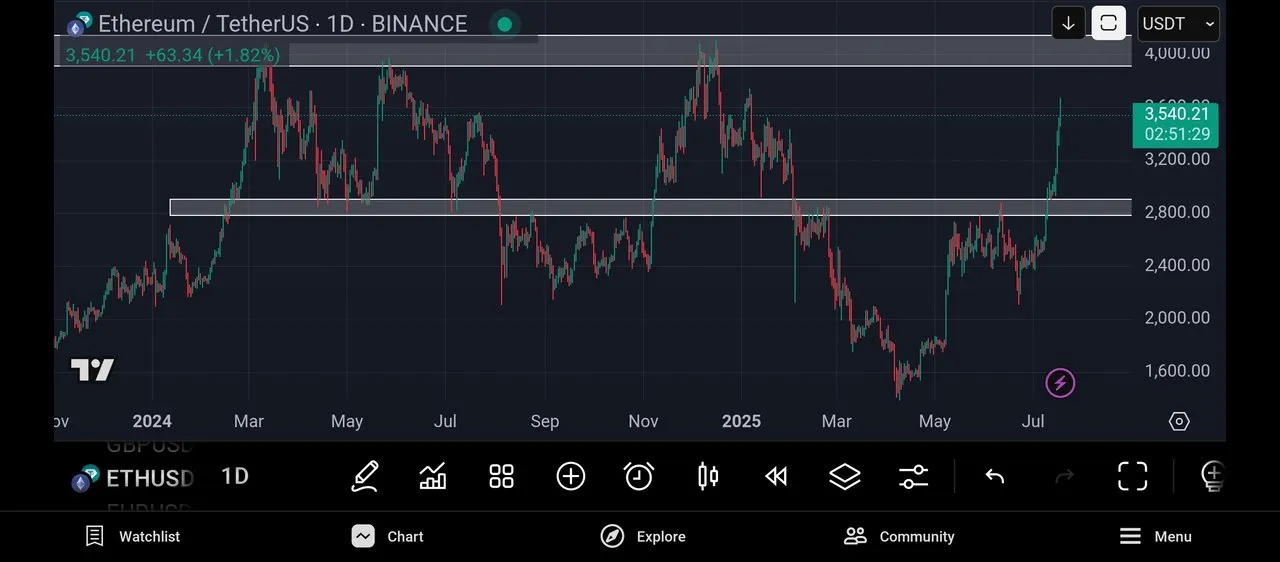Viewport: 1280px width, 562px height.
Task: Start bar replay with the rewind icon
Action: [x=776, y=476]
